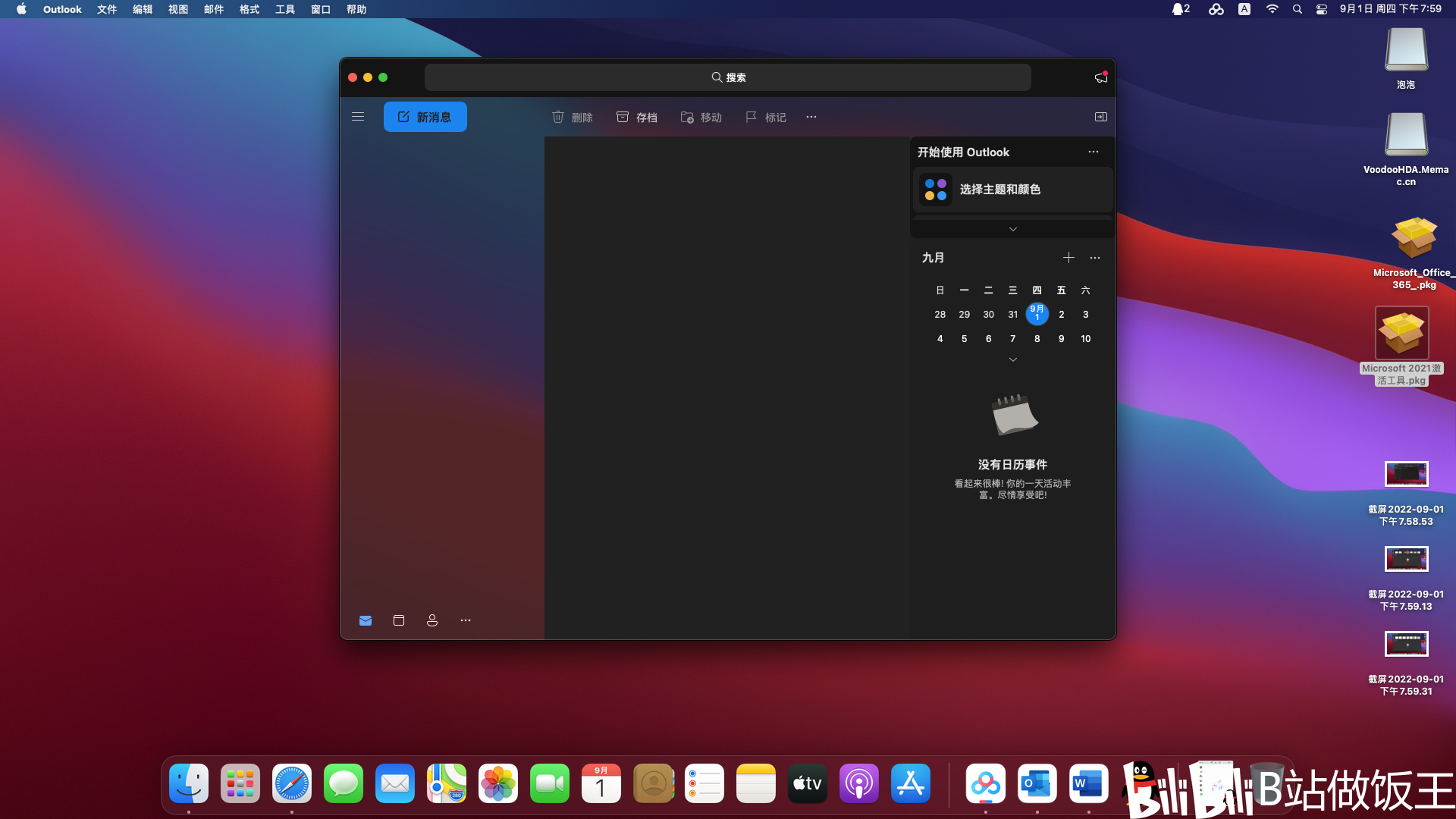Expand the mini calendar with chevron
This screenshot has height=819, width=1456.
(x=1013, y=359)
